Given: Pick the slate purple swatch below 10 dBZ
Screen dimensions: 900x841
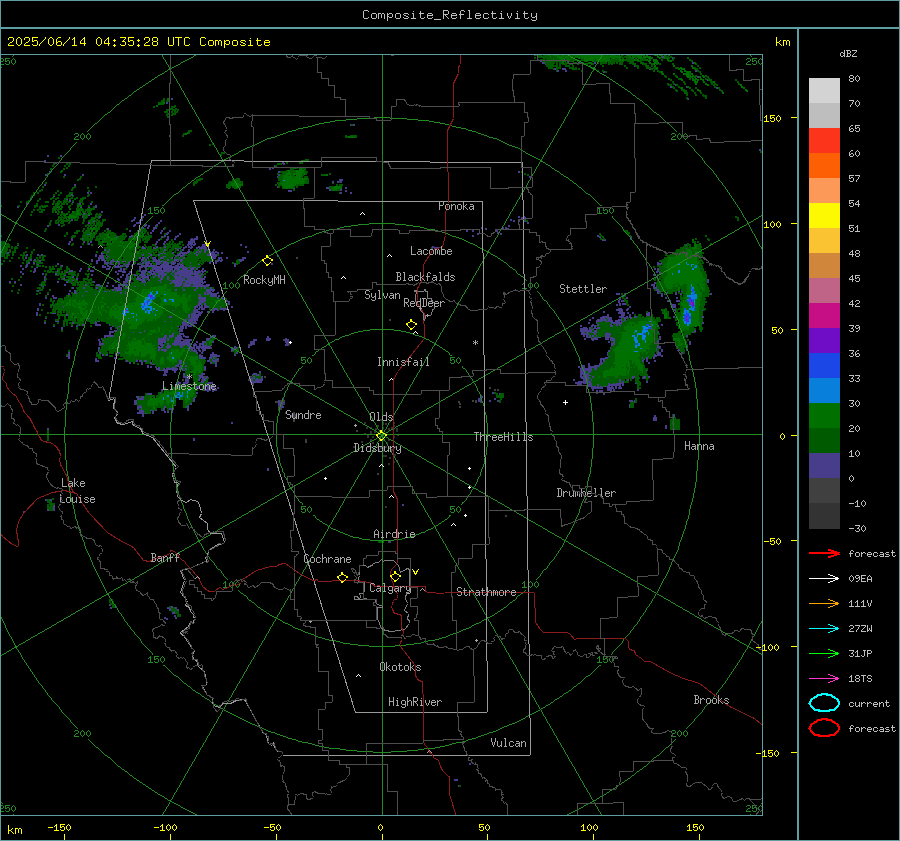Looking at the screenshot, I should tap(824, 466).
